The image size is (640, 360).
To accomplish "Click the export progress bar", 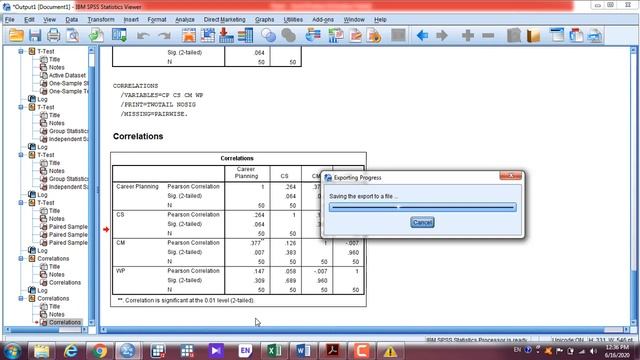I will [x=422, y=207].
